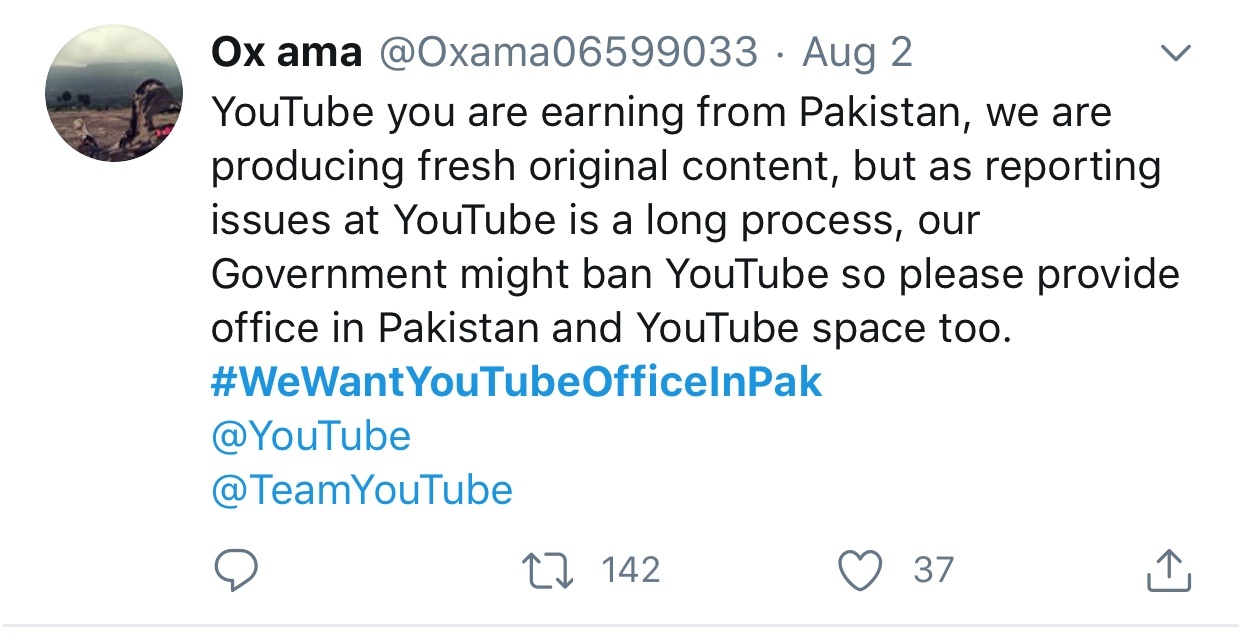This screenshot has height=637, width=1242.
Task: Retweet using the retweet arrows icon
Action: (550, 570)
